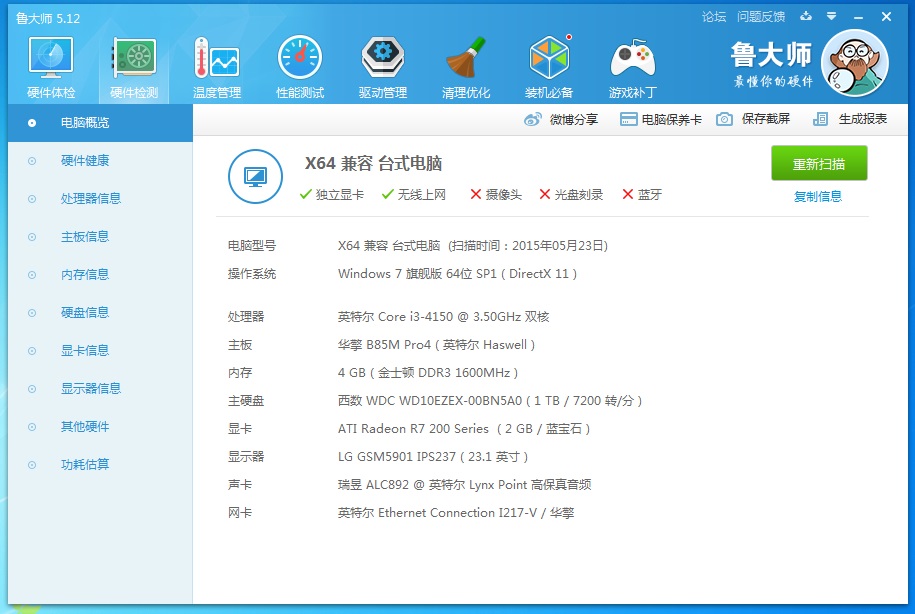Click memory value 4 GB 金士顿 DDR3

tap(428, 373)
